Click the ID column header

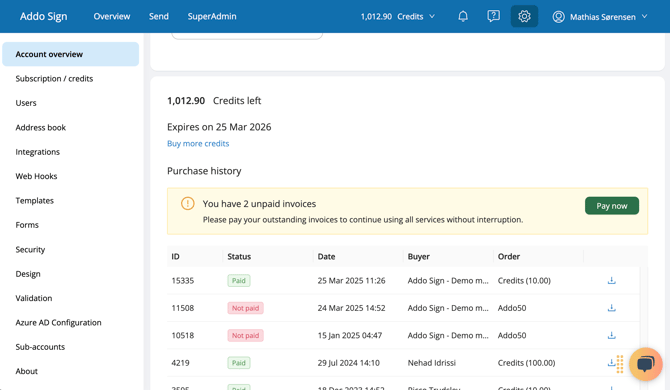pos(176,256)
